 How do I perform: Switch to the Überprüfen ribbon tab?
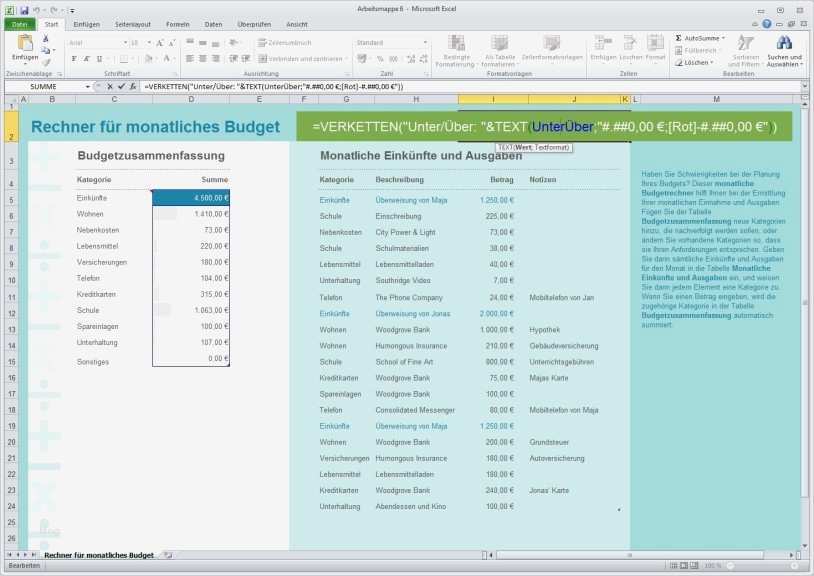click(254, 24)
